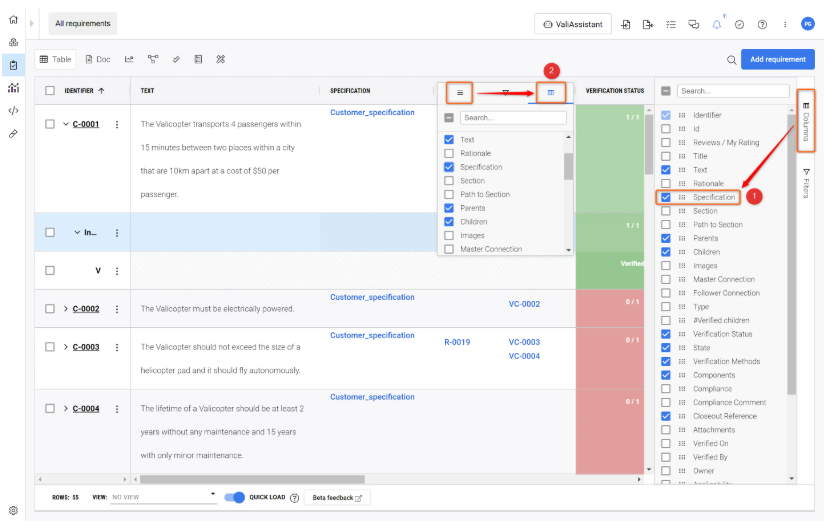Open row menu dots for C-0003
827x526 pixels.
117,347
